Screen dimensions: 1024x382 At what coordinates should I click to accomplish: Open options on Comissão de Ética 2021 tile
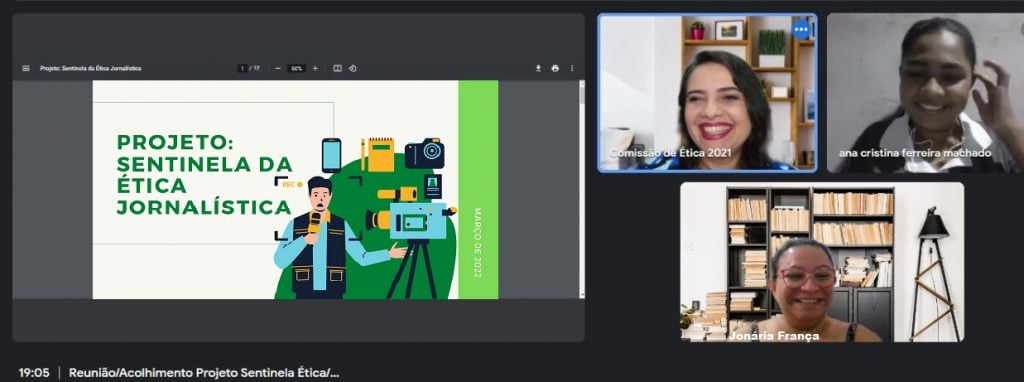point(801,29)
